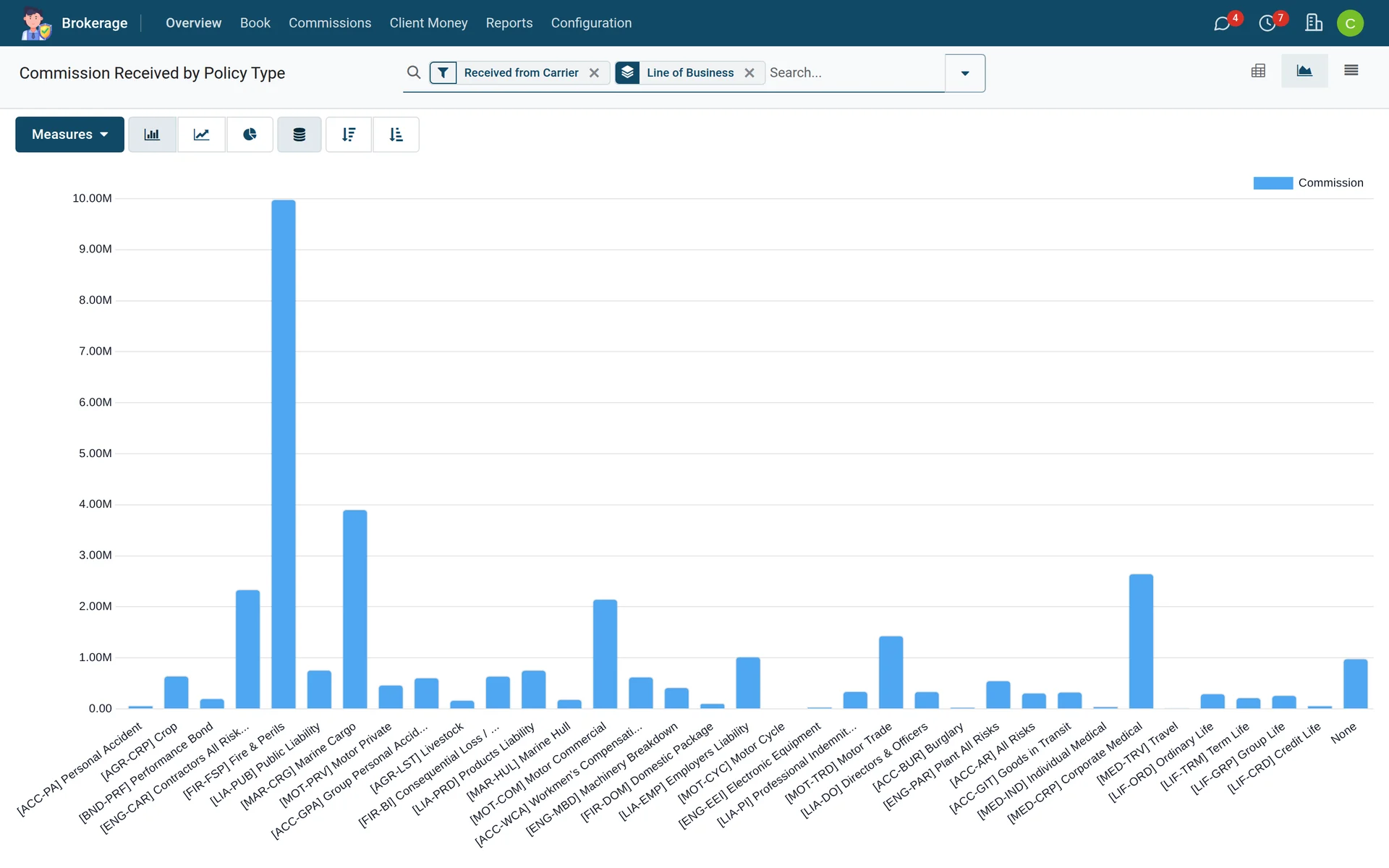Screen dimensions: 1389x868
Task: Open the Overview menu
Action: (x=193, y=23)
